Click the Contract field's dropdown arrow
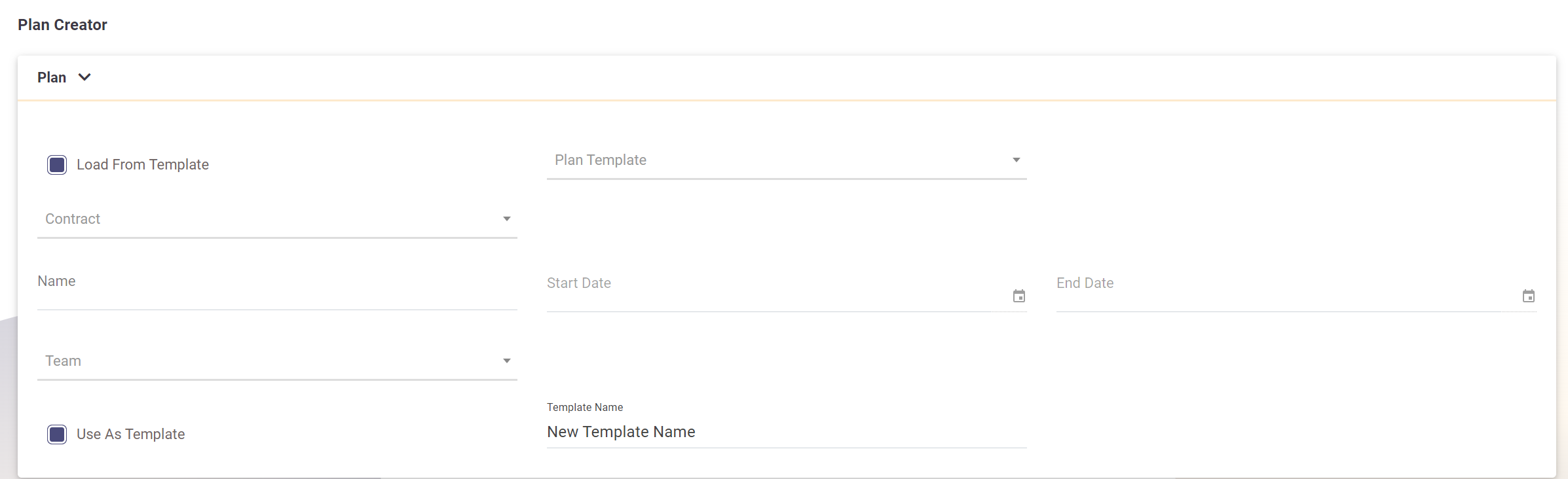The height and width of the screenshot is (479, 1568). point(506,219)
